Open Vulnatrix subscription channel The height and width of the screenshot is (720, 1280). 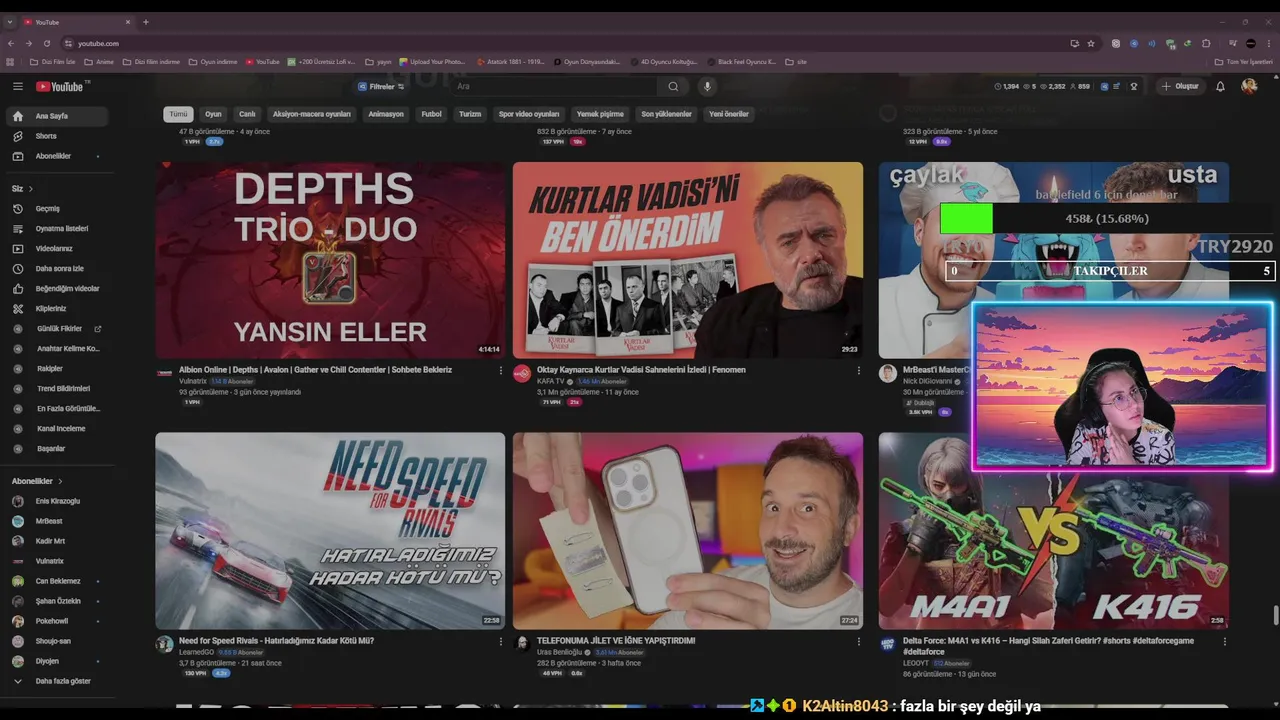coord(55,561)
